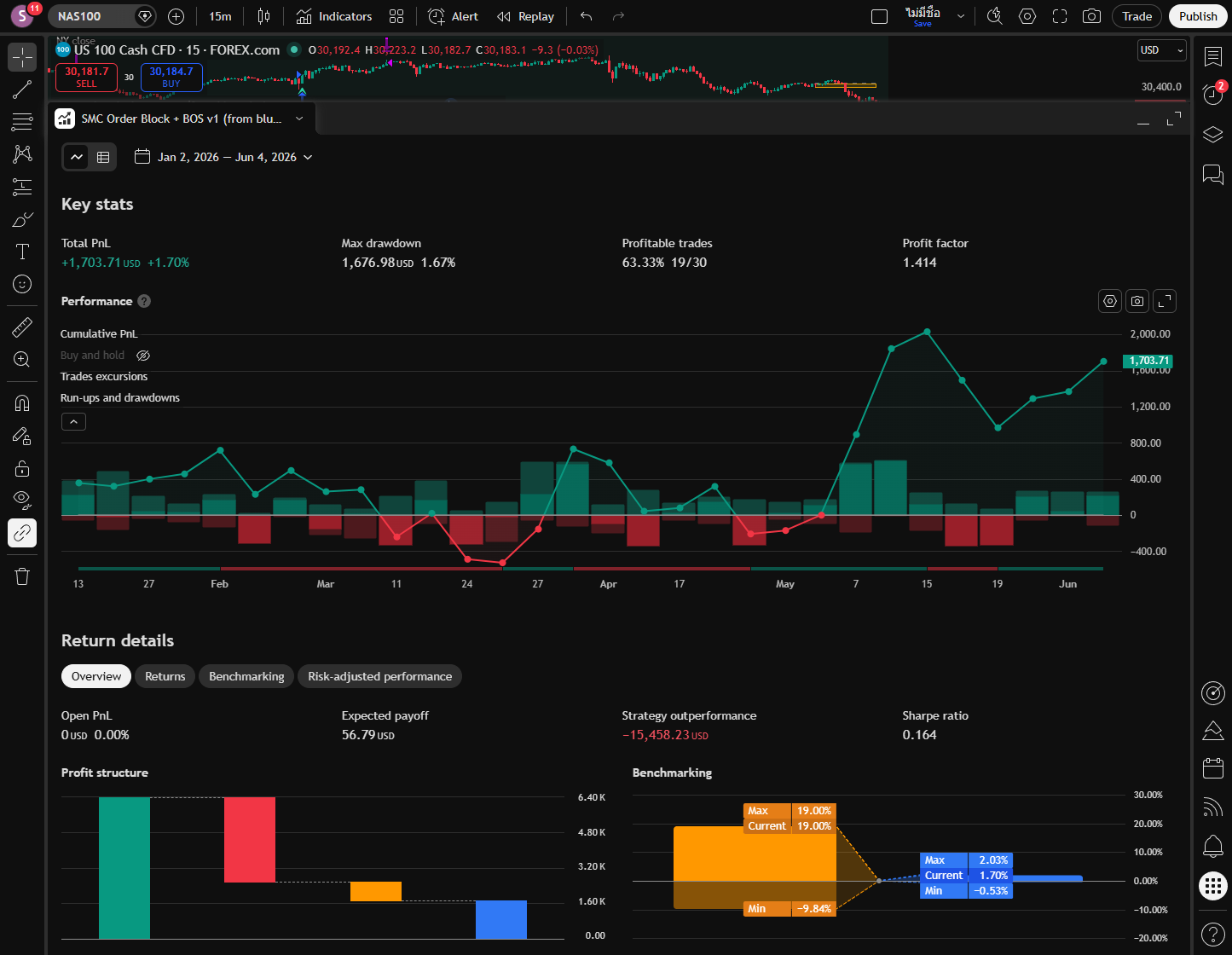1232x955 pixels.
Task: Open the chats panel
Action: click(1212, 175)
